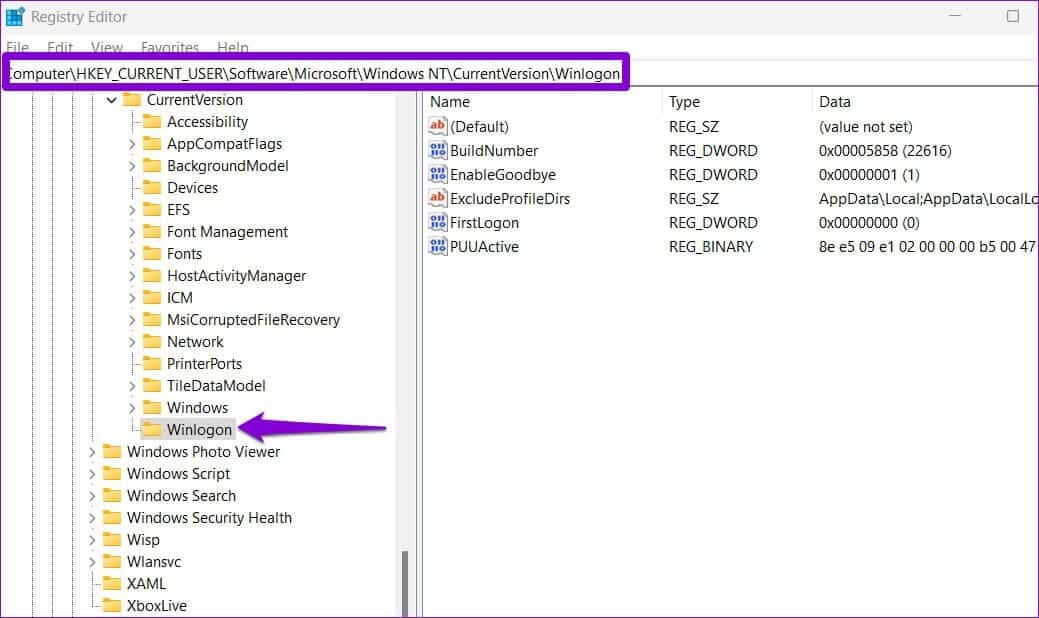Maximize the Registry Editor window

1012,16
